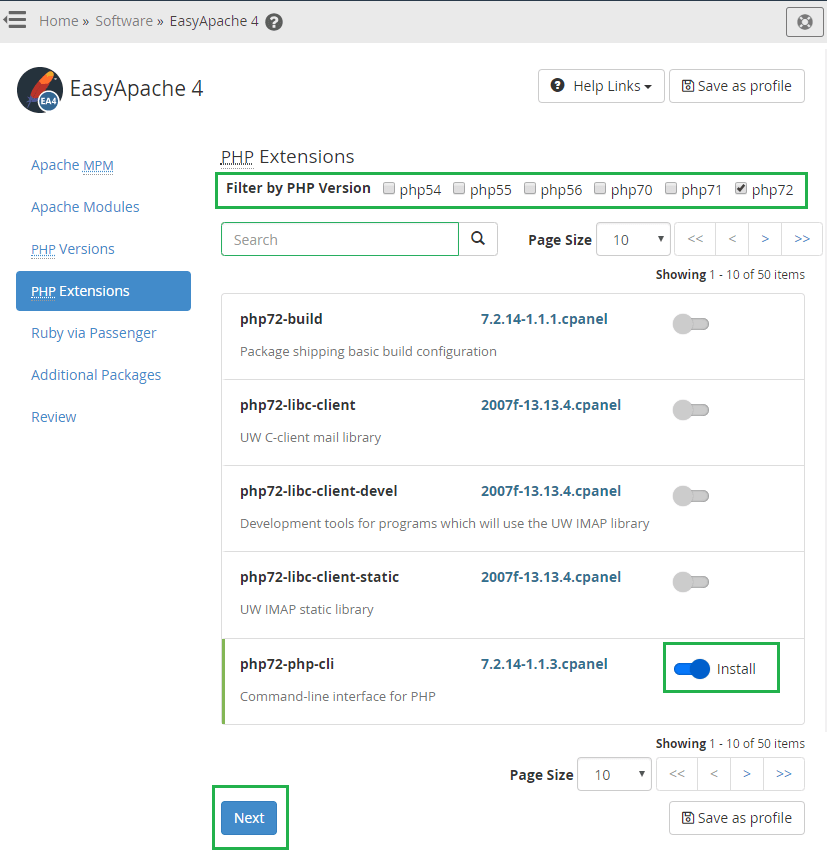827x859 pixels.
Task: Open the Apache Modules section
Action: [85, 207]
